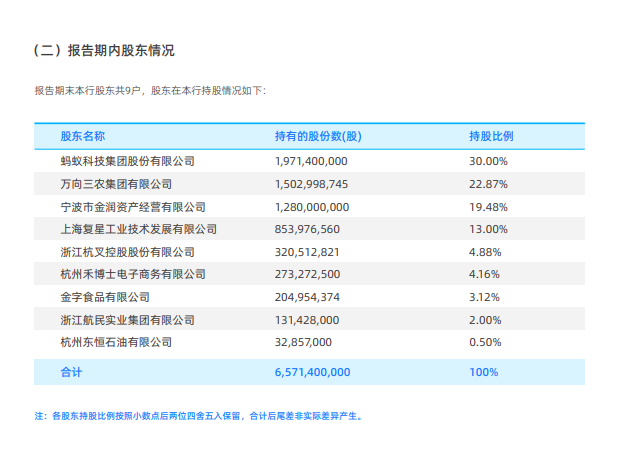Screen dimensions: 620x466
Task: Select 杭州东恒石油有限公司 in the list
Action: click(116, 342)
